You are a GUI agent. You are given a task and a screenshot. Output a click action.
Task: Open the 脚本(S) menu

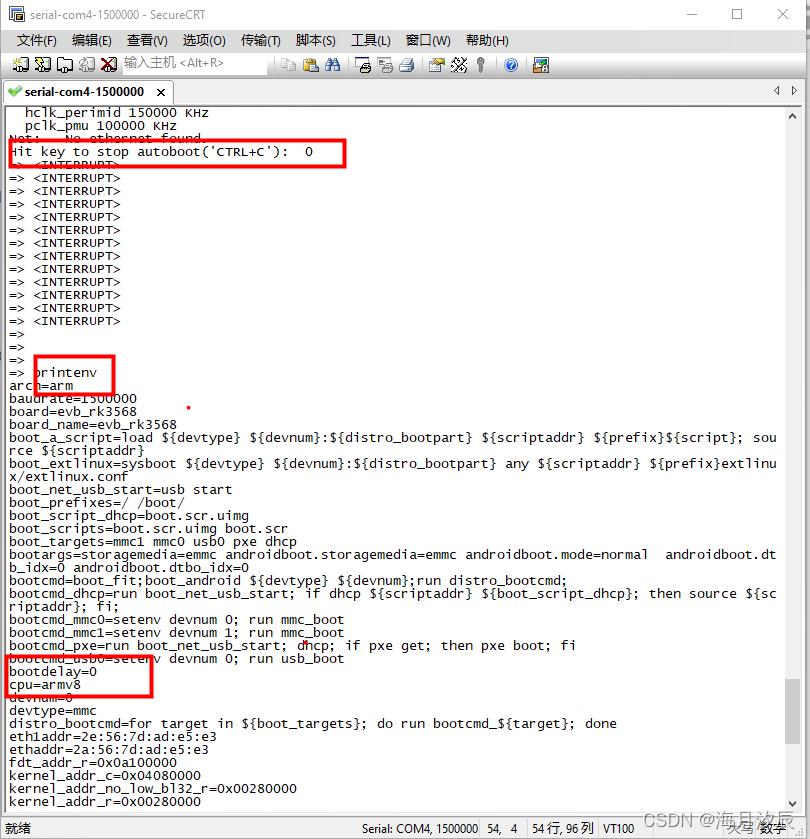point(314,40)
